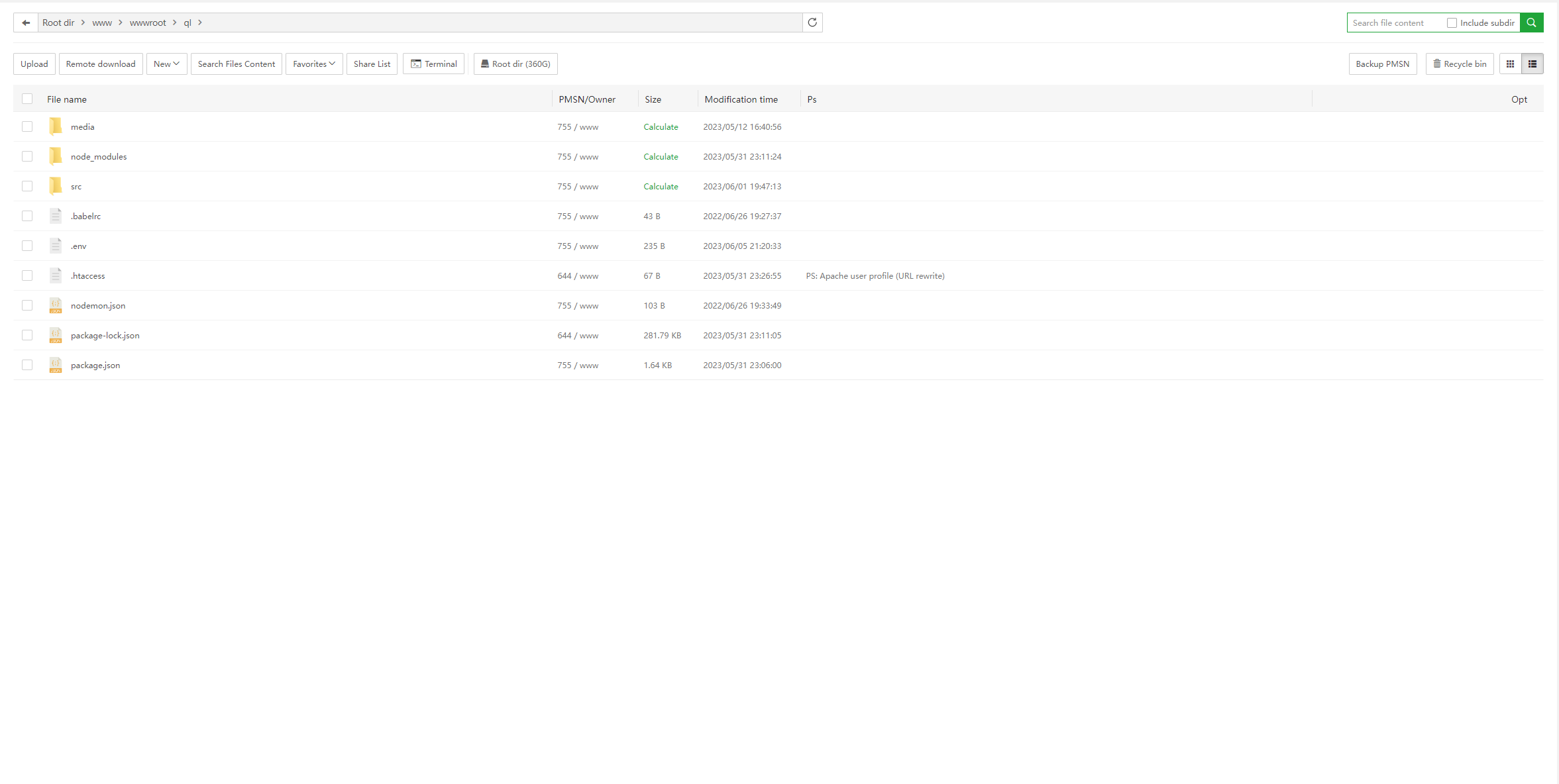Check the select-all files checkbox

tap(27, 99)
